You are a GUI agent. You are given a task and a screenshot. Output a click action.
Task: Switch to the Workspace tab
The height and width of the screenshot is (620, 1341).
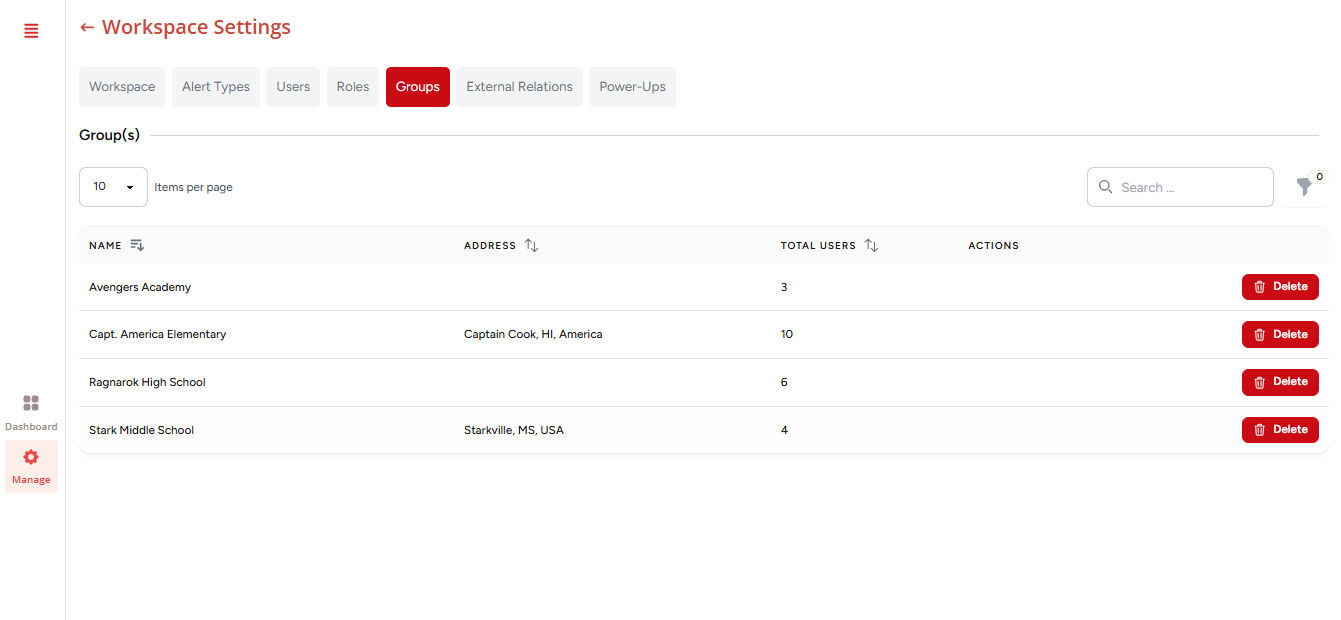coord(122,87)
